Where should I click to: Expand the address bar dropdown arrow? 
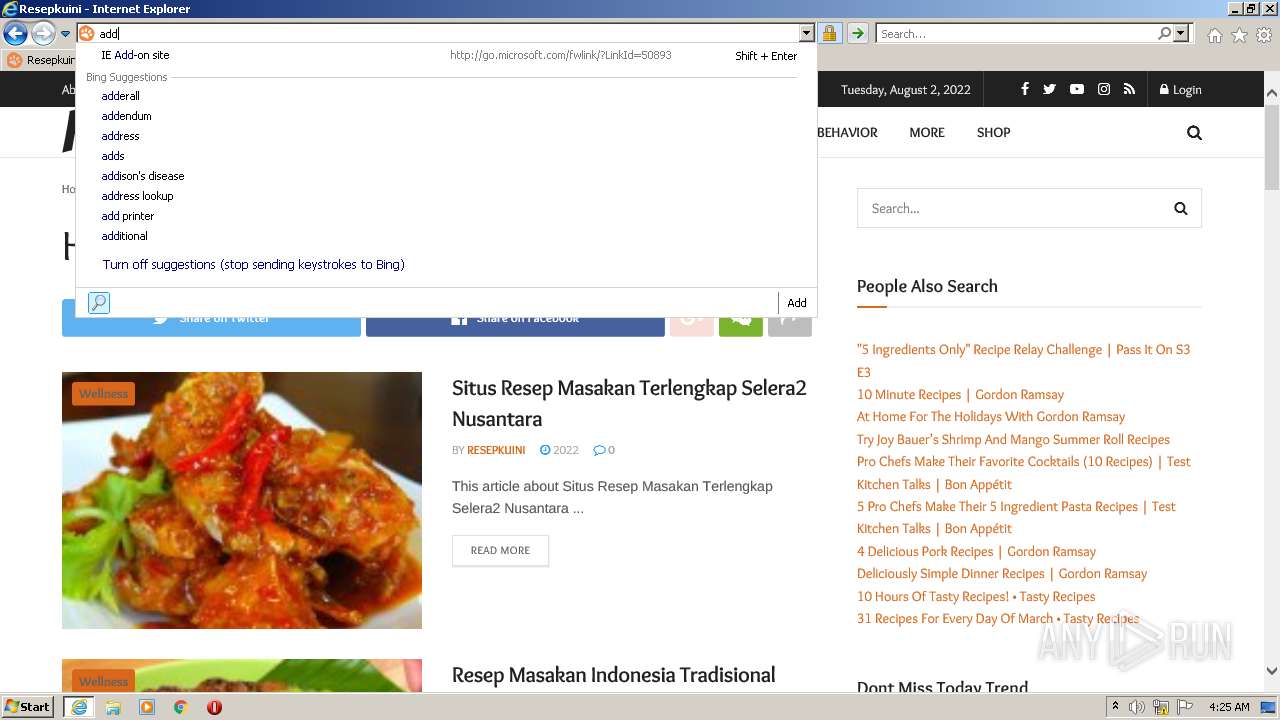[806, 34]
